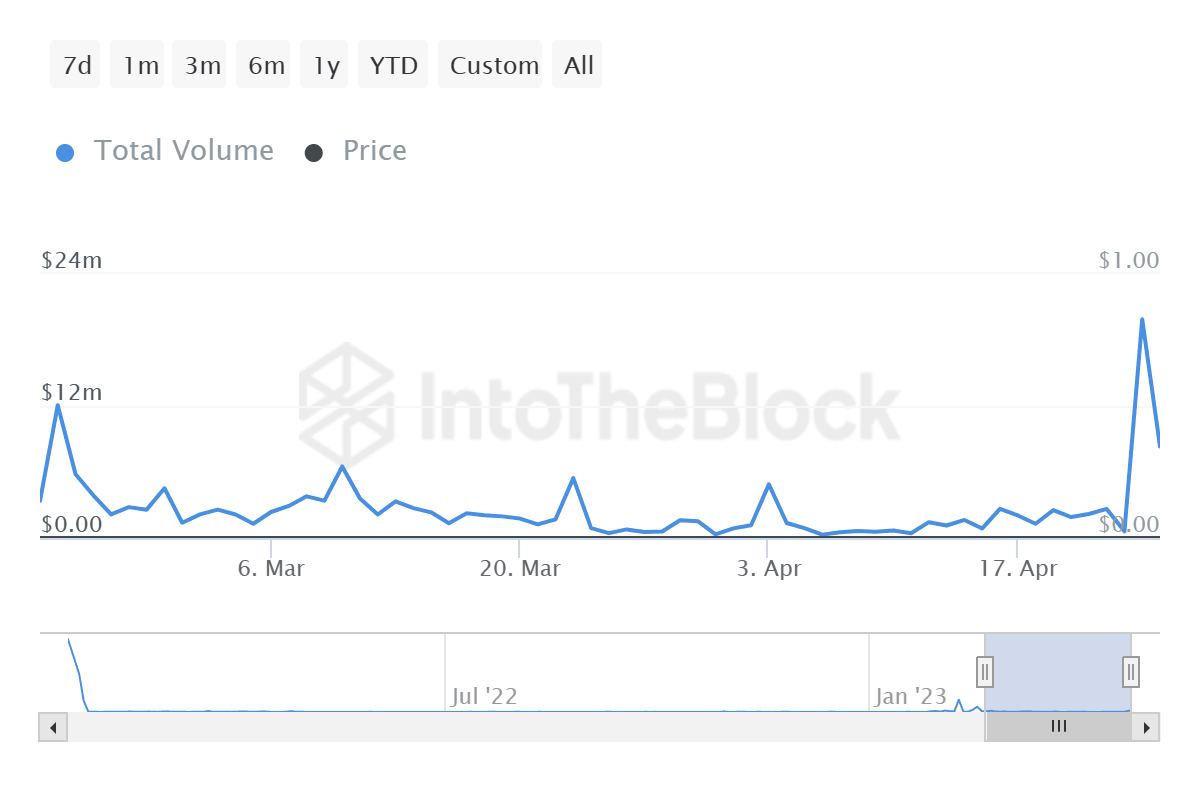
Task: Click the tallest volume spike on the chart
Action: (x=1143, y=320)
